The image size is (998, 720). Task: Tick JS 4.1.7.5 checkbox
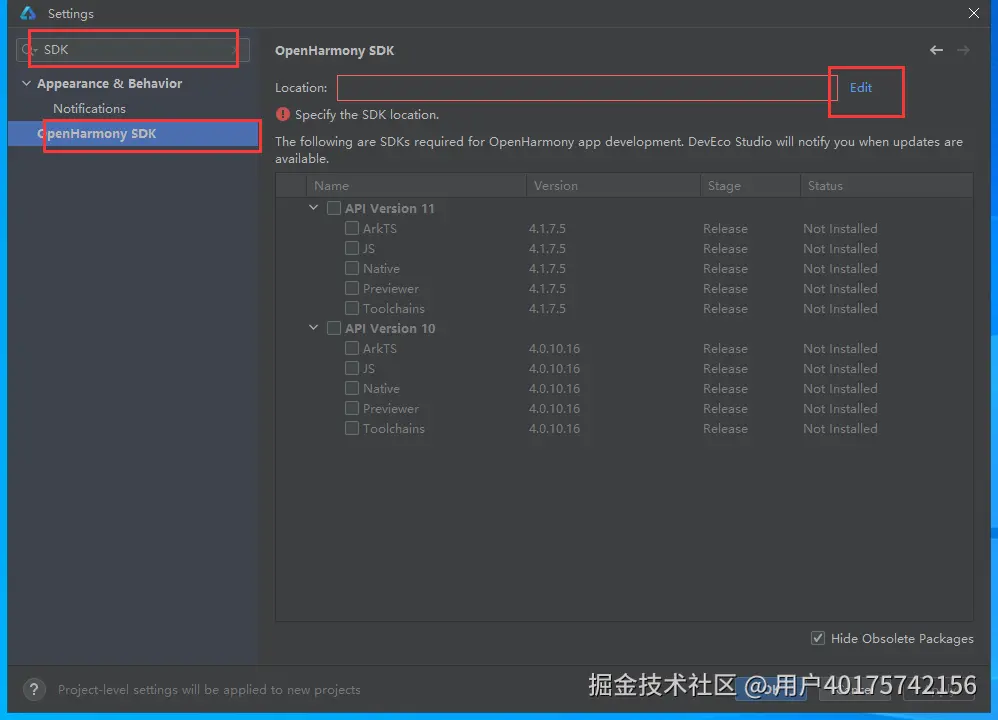(x=351, y=248)
